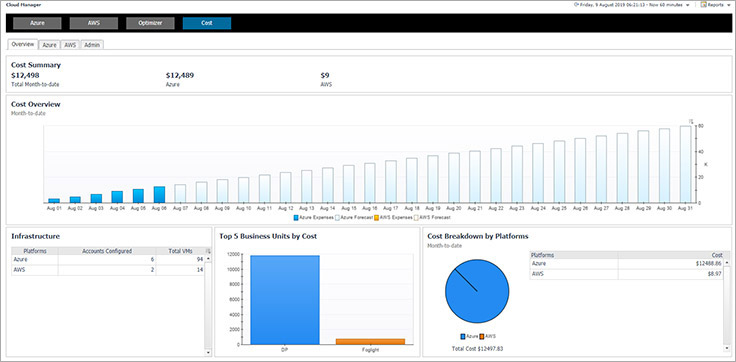Click the Reports icon in header
The width and height of the screenshot is (736, 362).
pyautogui.click(x=704, y=5)
